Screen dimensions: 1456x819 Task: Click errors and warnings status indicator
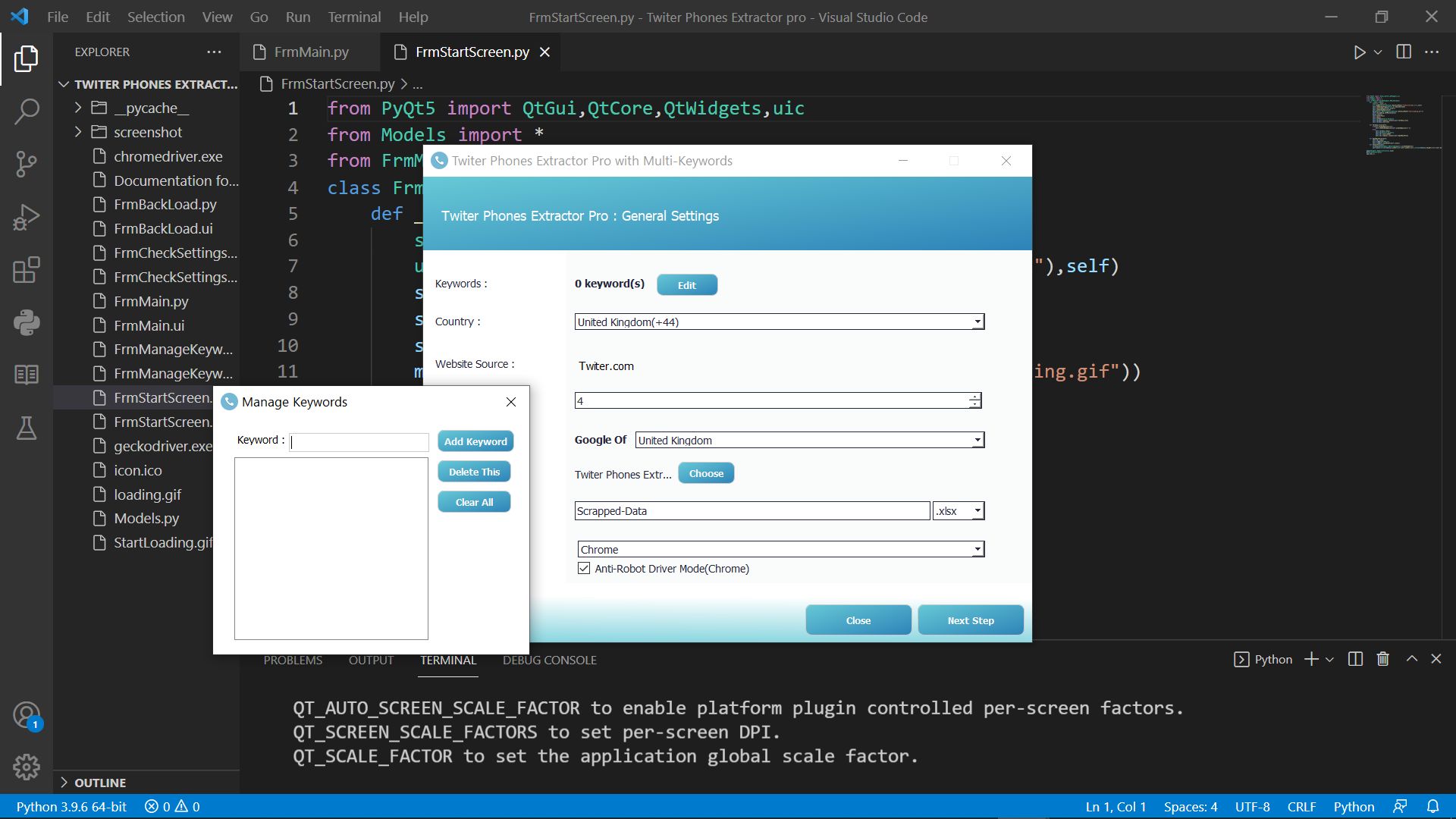coord(172,806)
